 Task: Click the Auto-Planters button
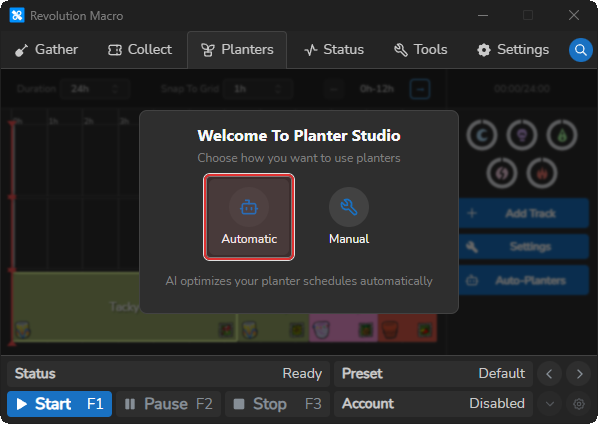pyautogui.click(x=524, y=281)
